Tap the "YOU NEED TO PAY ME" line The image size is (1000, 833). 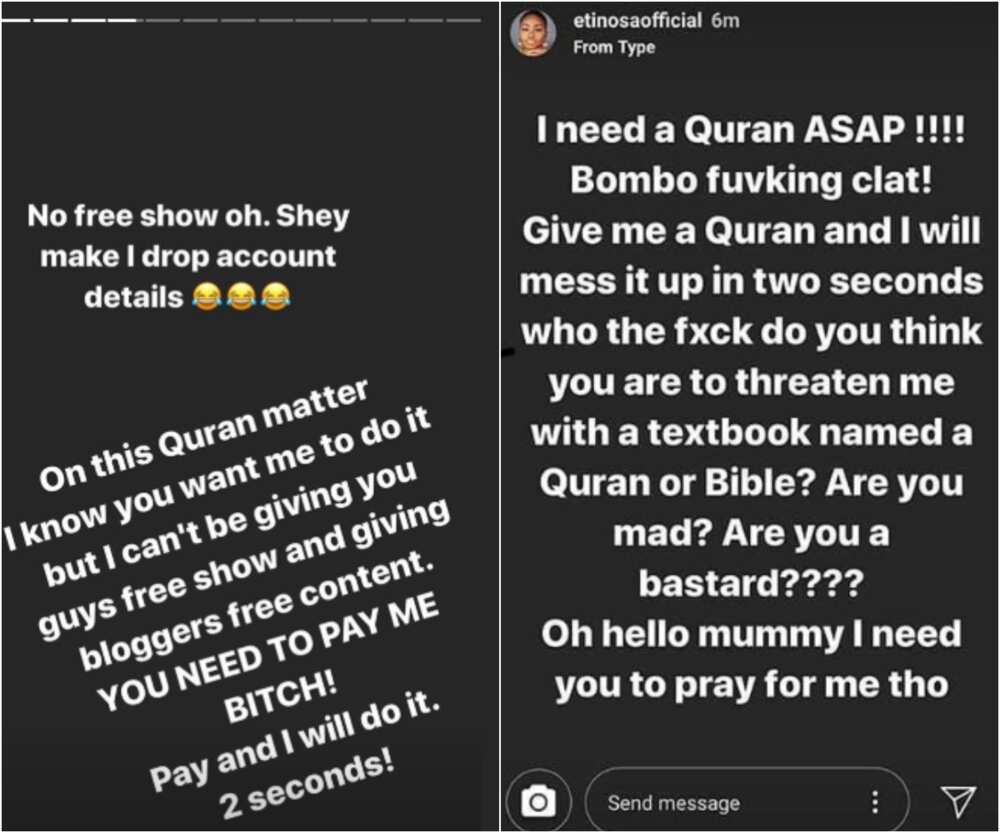pyautogui.click(x=268, y=656)
